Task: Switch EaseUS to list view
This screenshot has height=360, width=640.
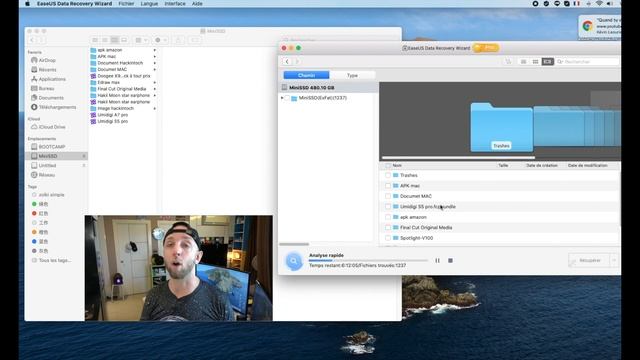Action: (523, 62)
